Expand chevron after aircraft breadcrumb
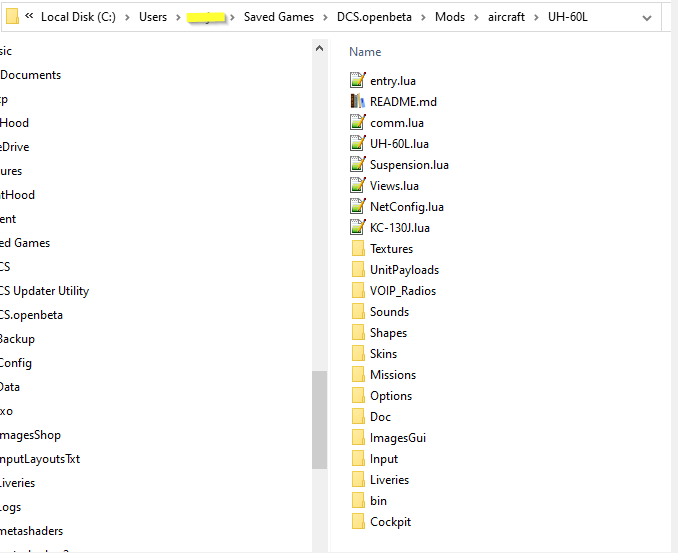The height and width of the screenshot is (553, 678). [x=536, y=17]
